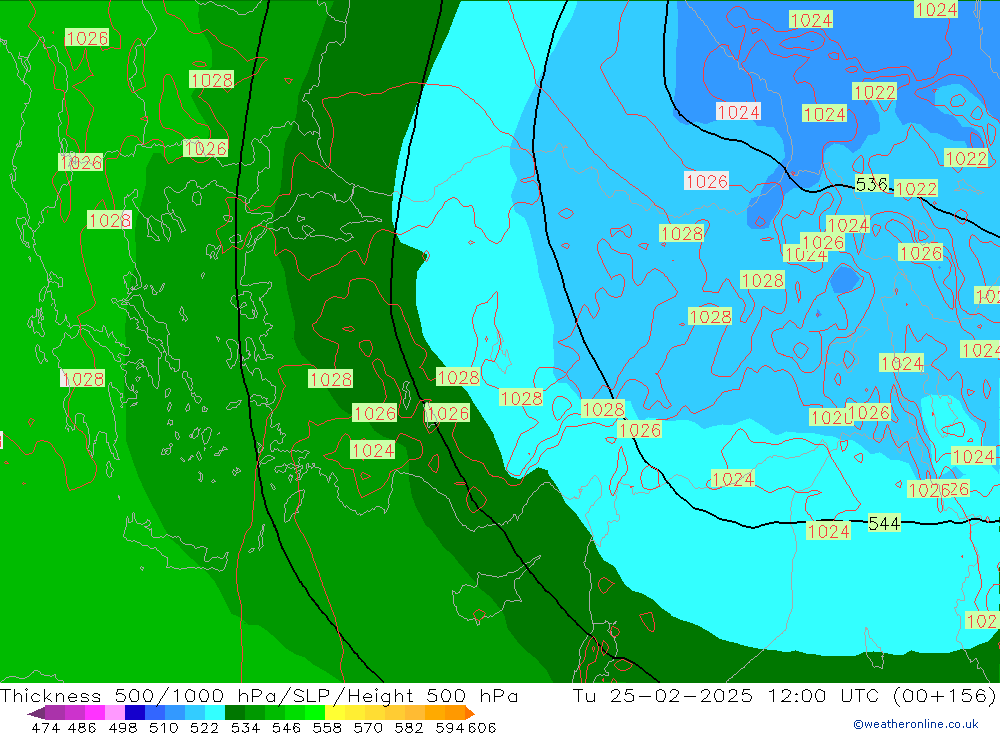Viewport: 1000px width, 733px height.
Task: Click the legend value 498
Action: coord(122,727)
